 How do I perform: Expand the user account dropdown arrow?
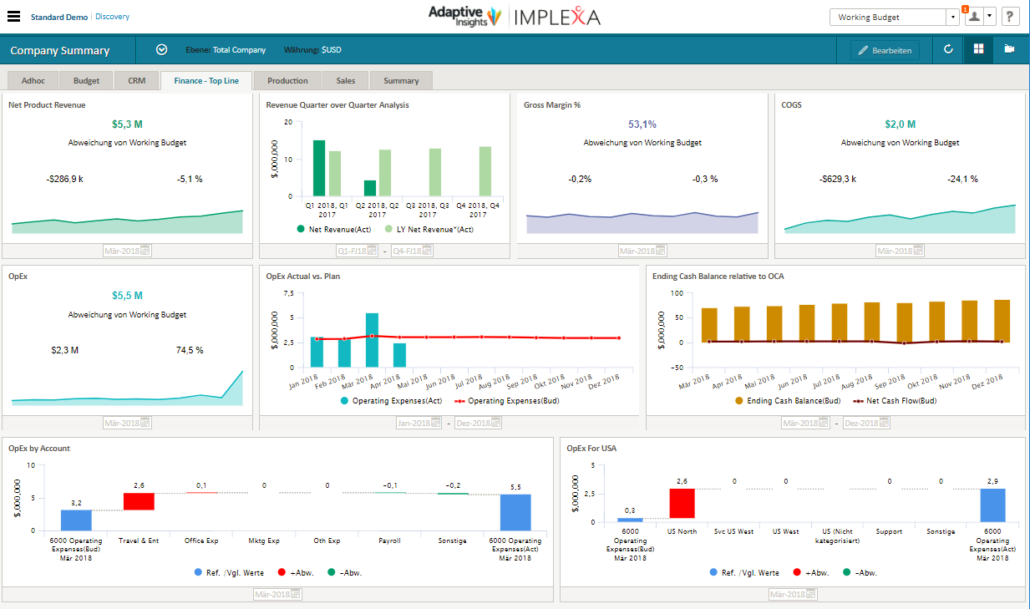[x=988, y=17]
